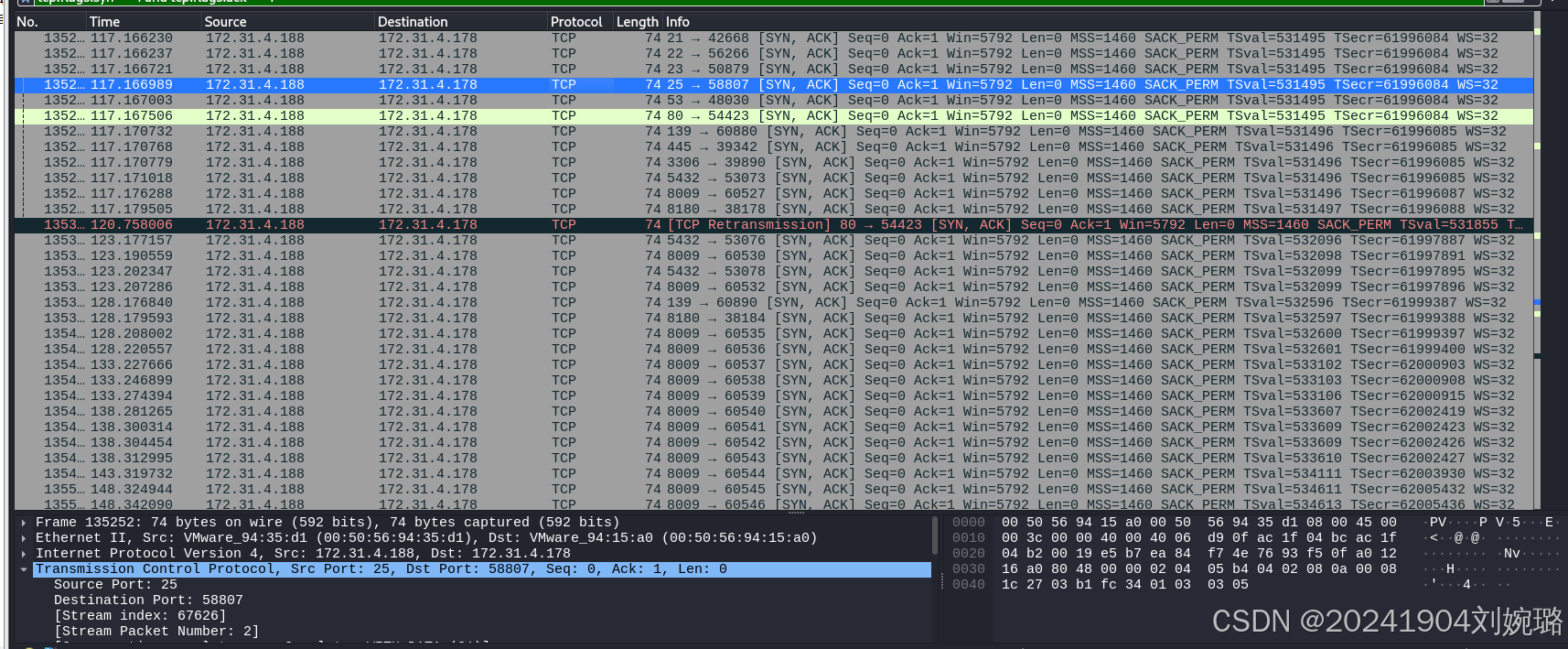Select highlighted packet 25 → 58807
The height and width of the screenshot is (649, 1568).
pyautogui.click(x=774, y=84)
